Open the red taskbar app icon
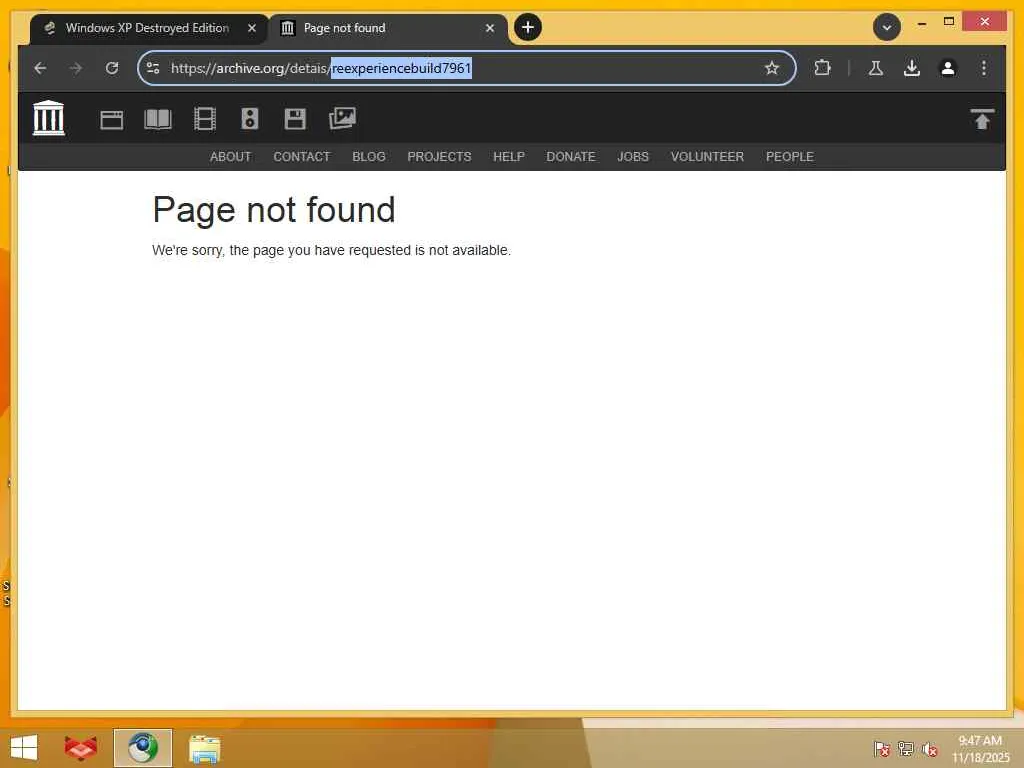Viewport: 1024px width, 768px height. (80, 748)
